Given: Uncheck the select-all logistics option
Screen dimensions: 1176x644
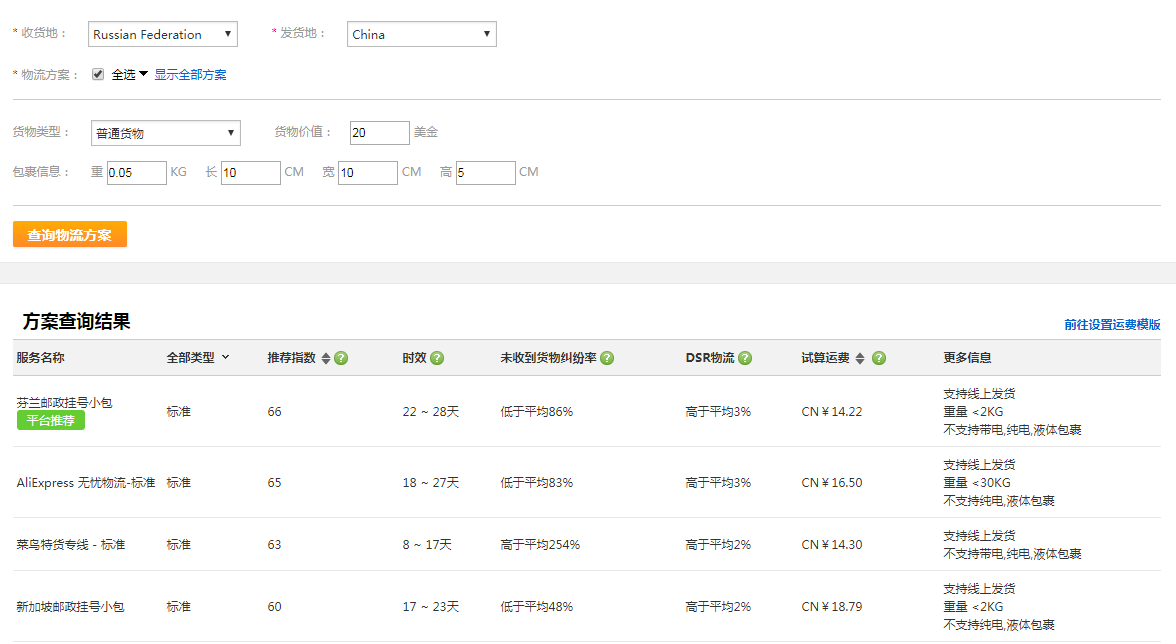Looking at the screenshot, I should coord(97,74).
